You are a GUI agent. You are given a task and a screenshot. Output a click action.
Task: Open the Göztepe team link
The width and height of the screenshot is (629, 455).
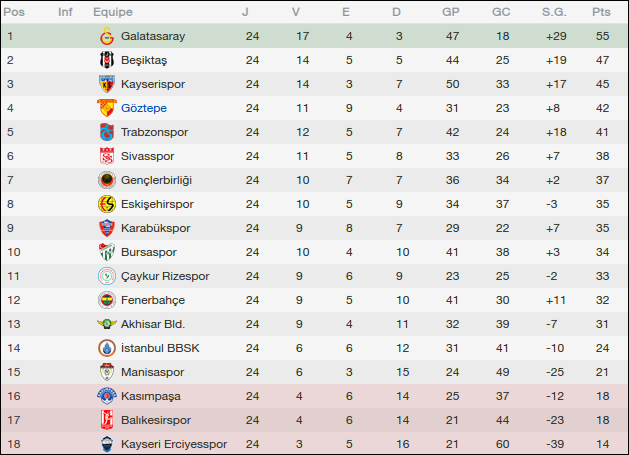point(144,108)
